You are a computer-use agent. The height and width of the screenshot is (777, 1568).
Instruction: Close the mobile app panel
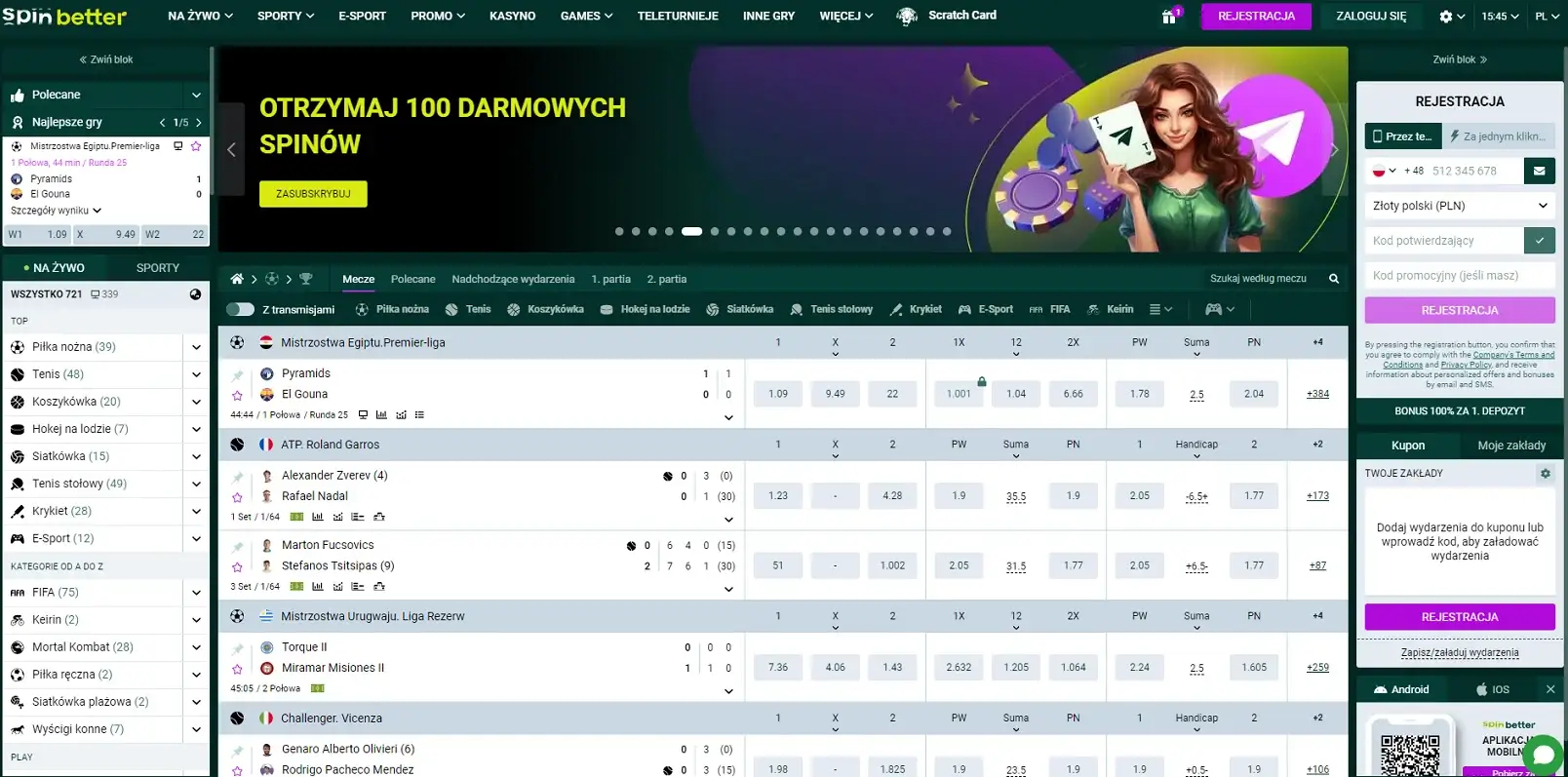click(1550, 689)
